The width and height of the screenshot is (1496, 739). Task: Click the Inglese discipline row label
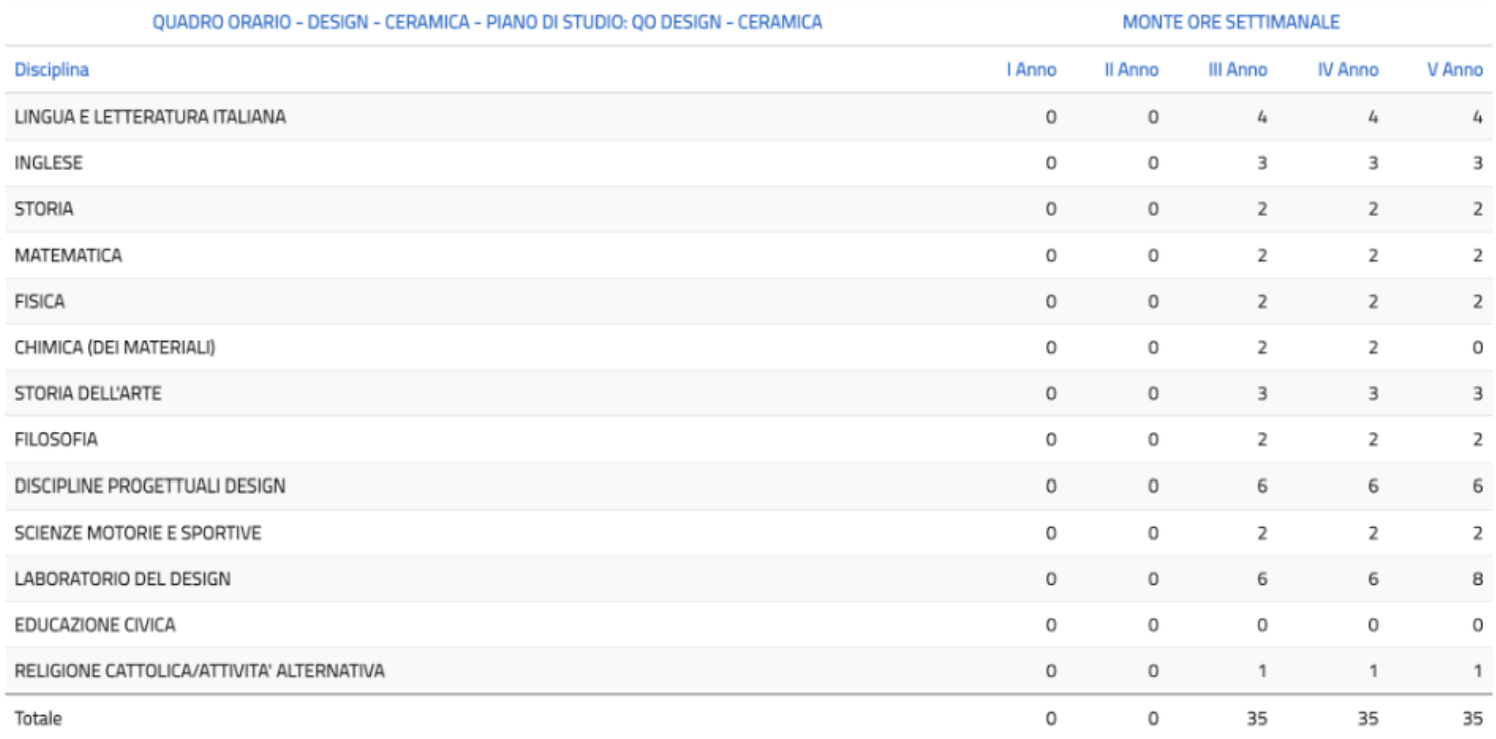(x=48, y=163)
